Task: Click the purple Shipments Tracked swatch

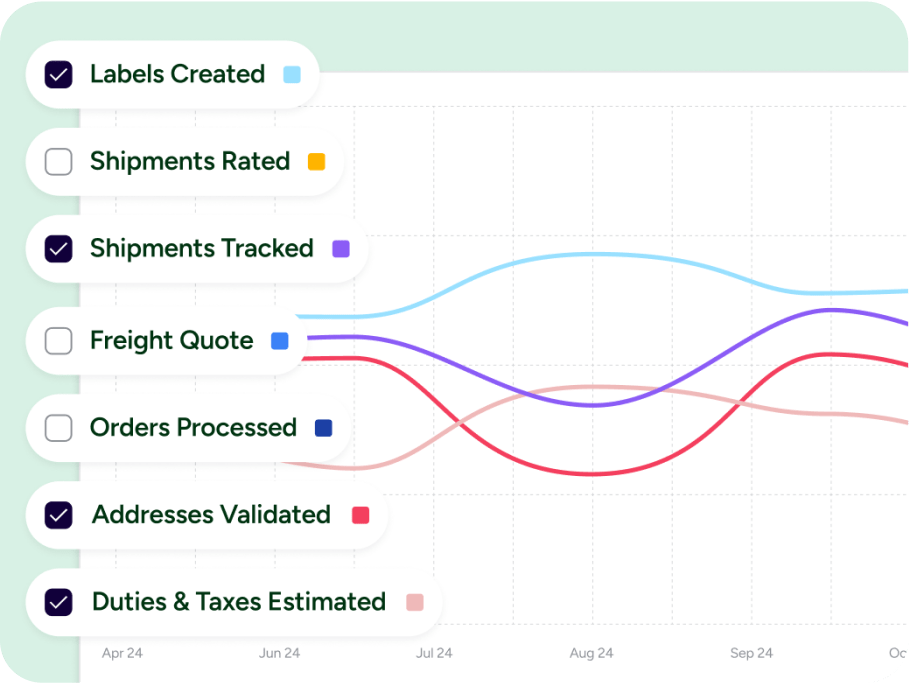Action: click(340, 248)
